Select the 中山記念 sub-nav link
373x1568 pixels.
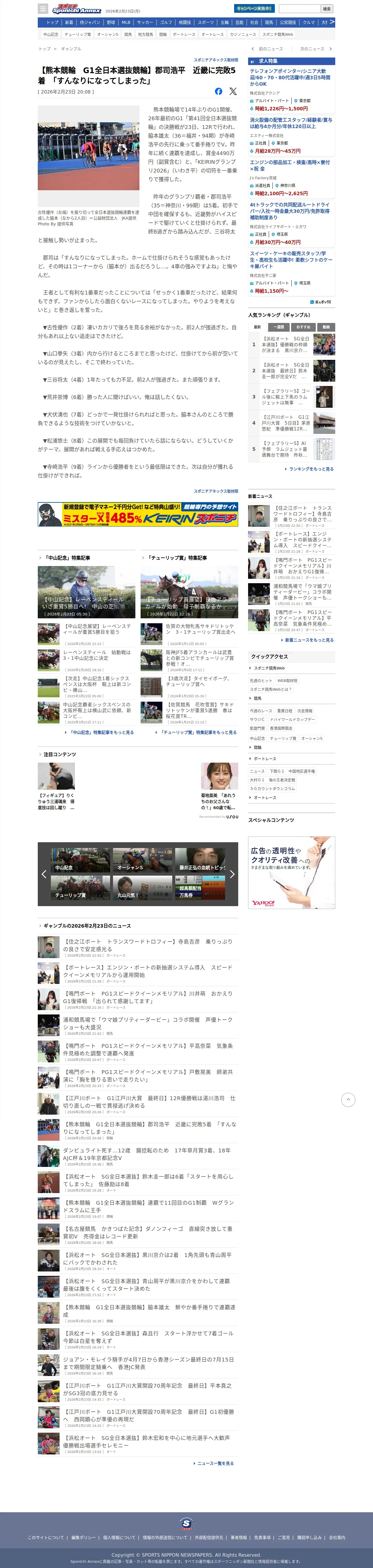click(x=51, y=35)
